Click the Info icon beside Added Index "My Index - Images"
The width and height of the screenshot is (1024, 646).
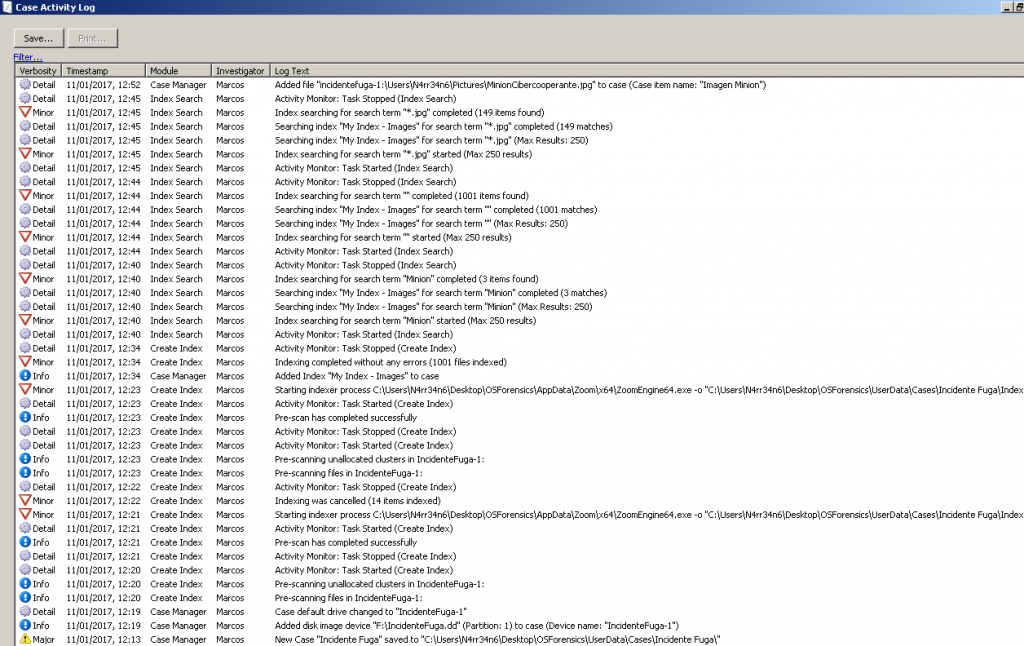click(x=25, y=376)
